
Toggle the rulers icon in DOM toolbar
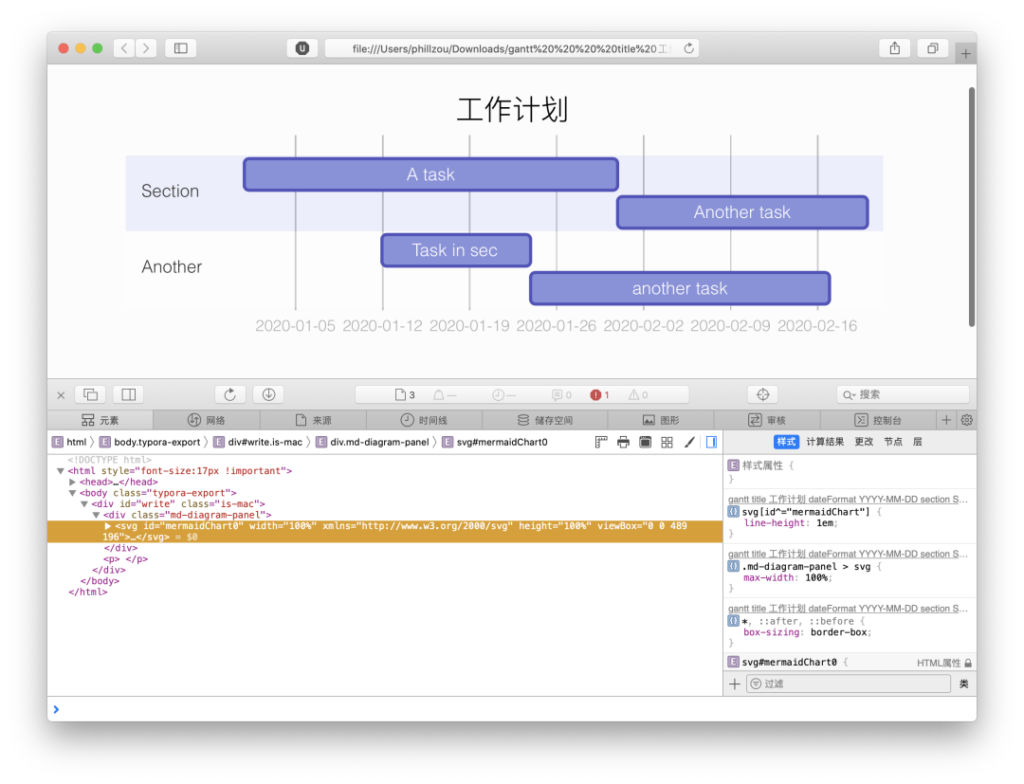(x=601, y=442)
